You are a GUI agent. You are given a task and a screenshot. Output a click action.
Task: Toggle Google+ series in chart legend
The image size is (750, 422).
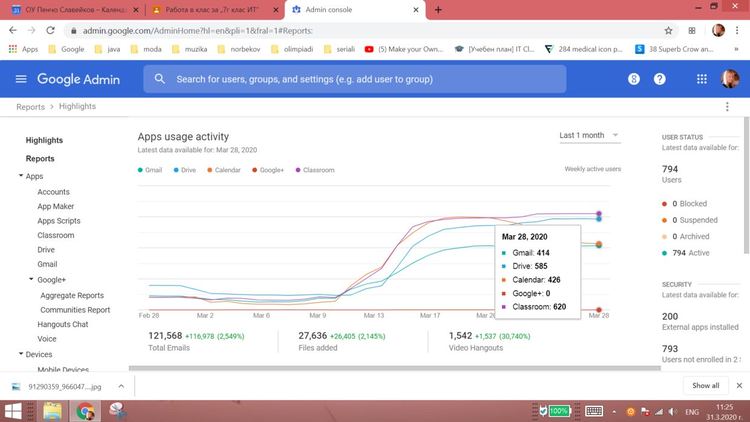click(268, 170)
